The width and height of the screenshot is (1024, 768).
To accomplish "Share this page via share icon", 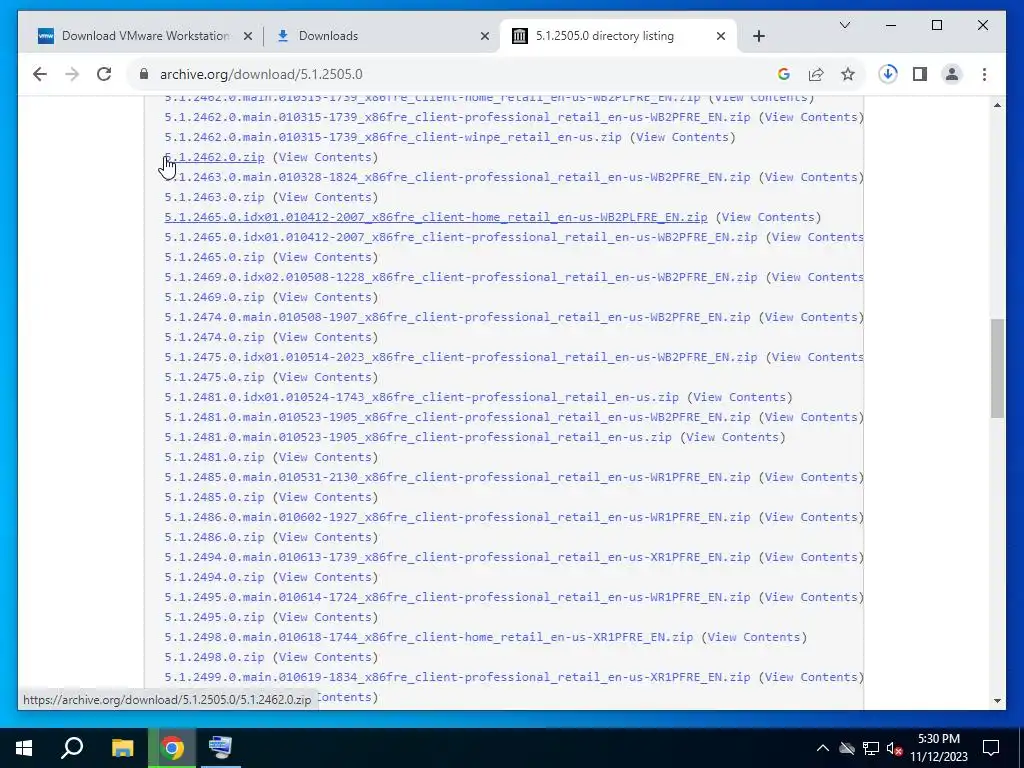I will (x=816, y=74).
